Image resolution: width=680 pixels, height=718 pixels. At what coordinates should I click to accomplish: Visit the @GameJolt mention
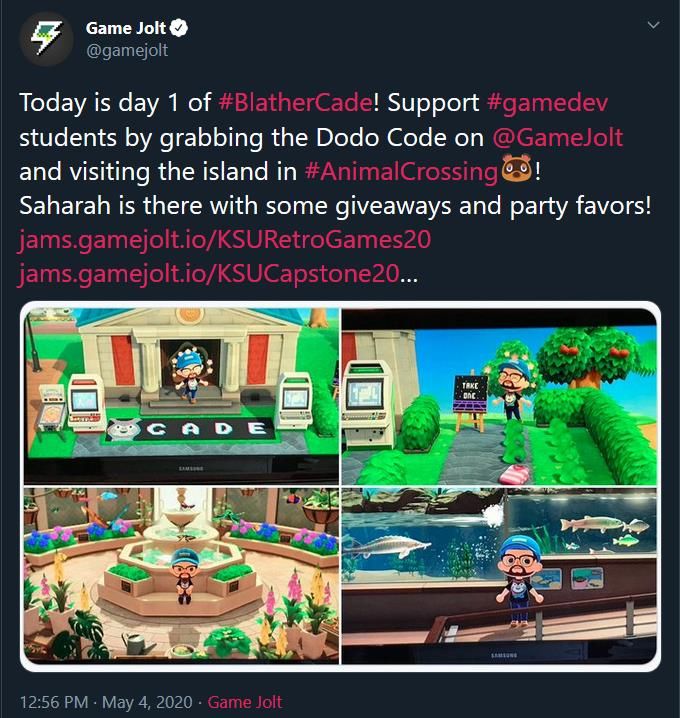point(558,137)
